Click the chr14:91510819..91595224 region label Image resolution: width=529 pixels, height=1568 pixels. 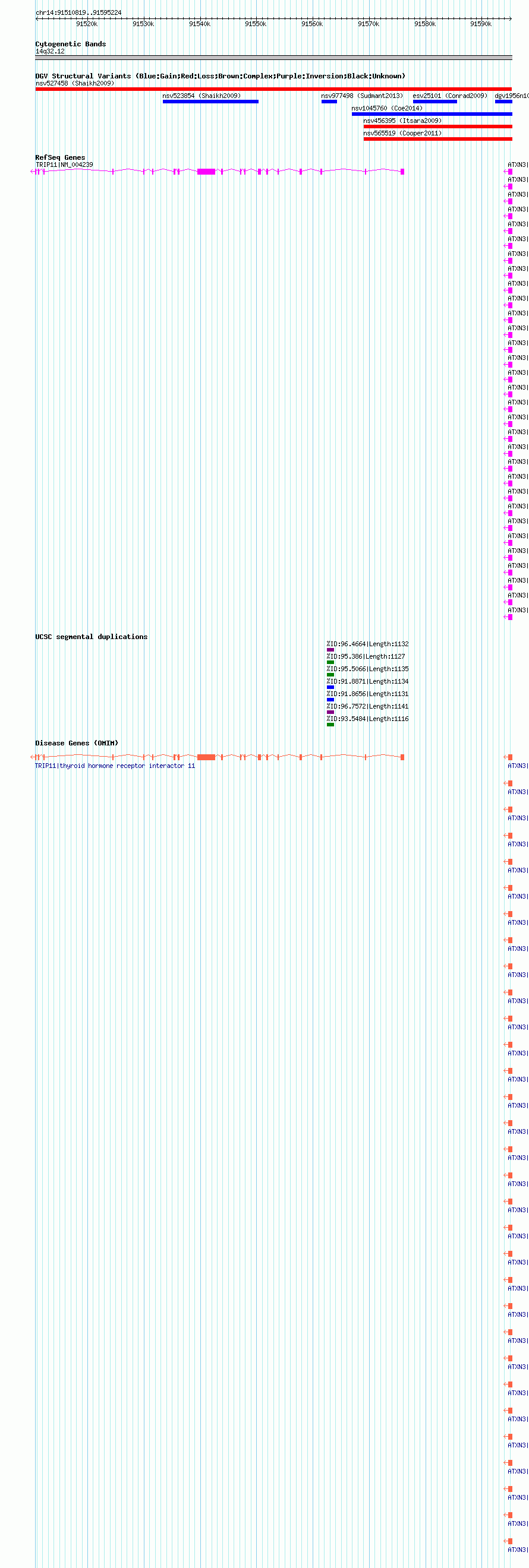[x=78, y=13]
